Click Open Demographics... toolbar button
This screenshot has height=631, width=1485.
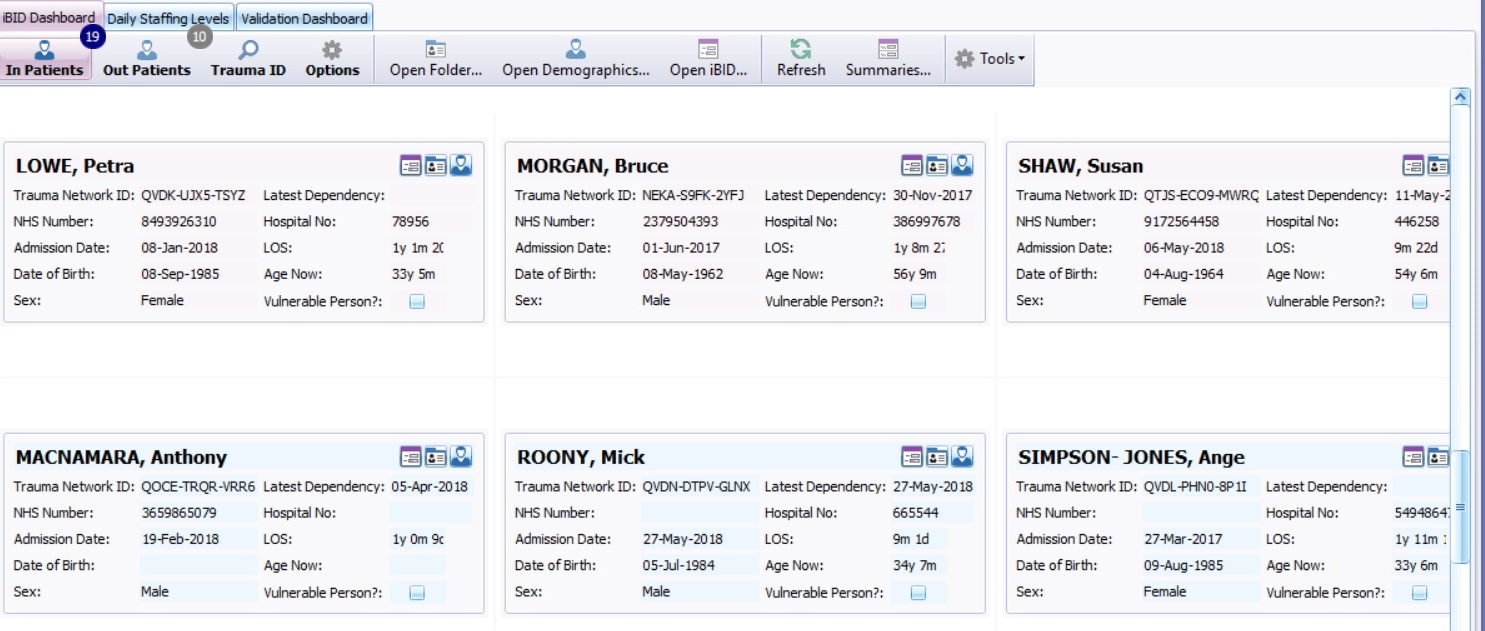tap(575, 58)
